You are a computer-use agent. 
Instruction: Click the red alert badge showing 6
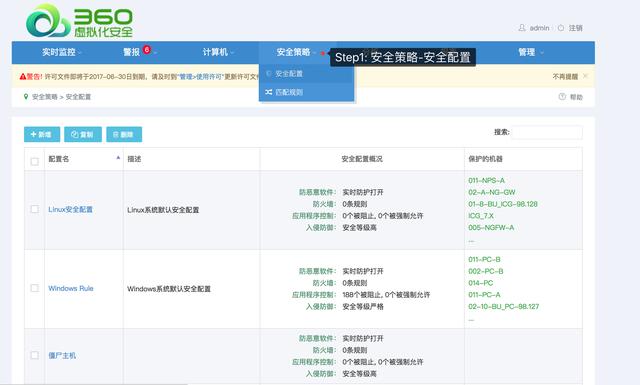(147, 49)
